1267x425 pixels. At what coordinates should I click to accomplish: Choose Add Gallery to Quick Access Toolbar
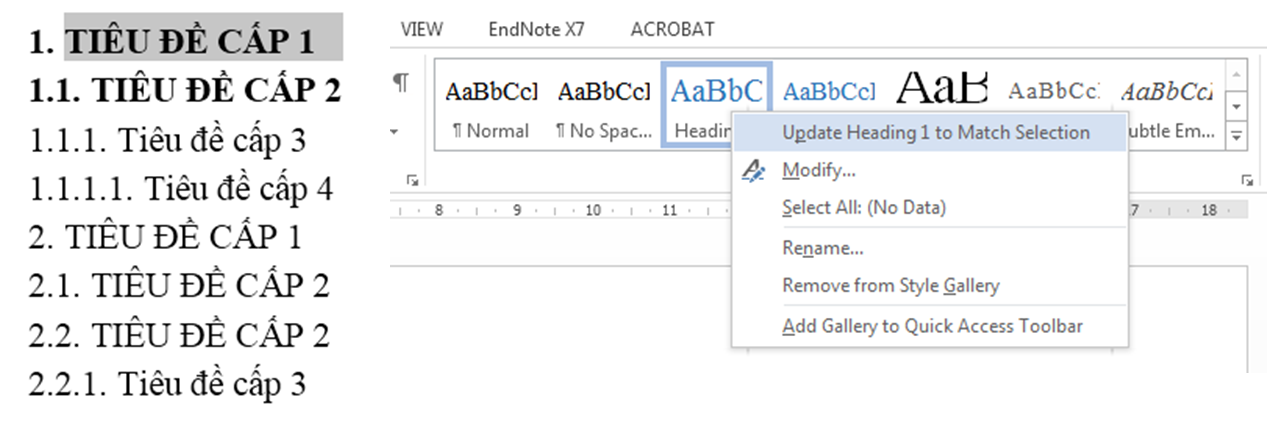(930, 326)
